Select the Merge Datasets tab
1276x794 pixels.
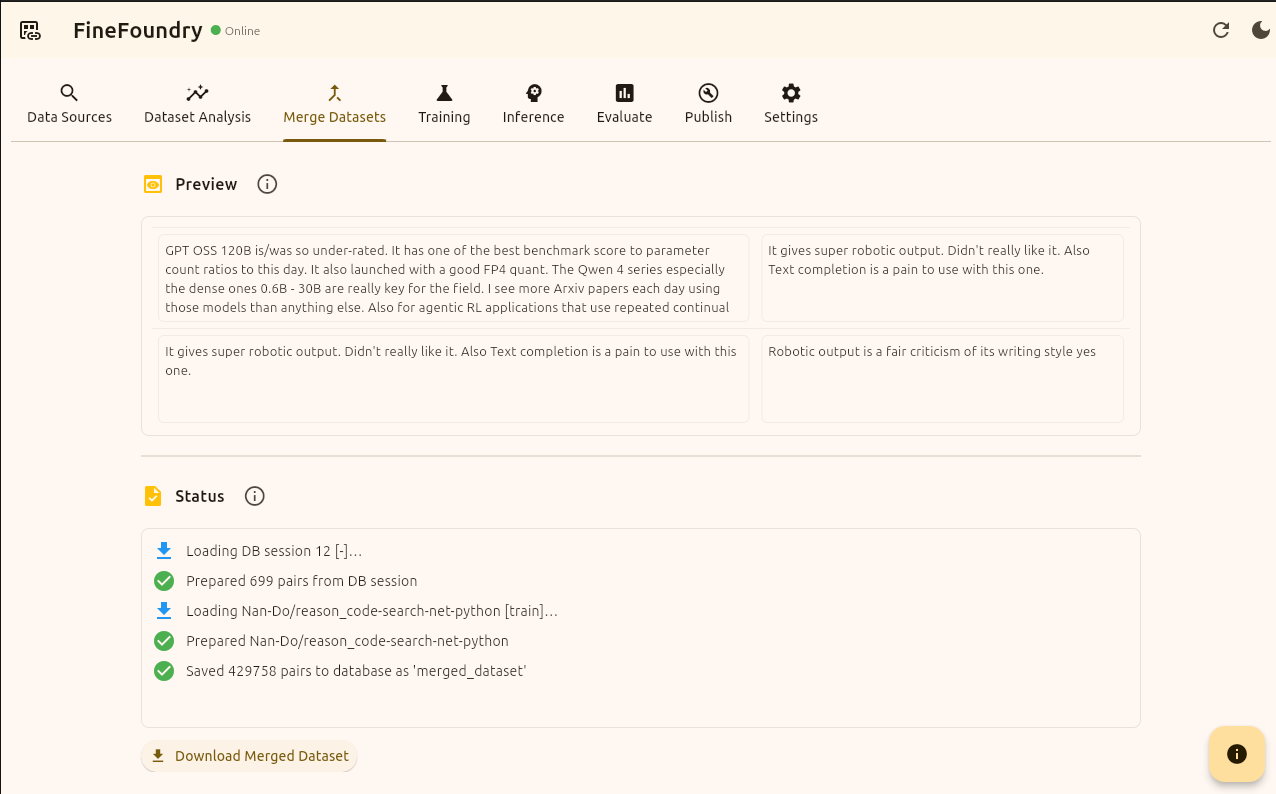point(334,104)
